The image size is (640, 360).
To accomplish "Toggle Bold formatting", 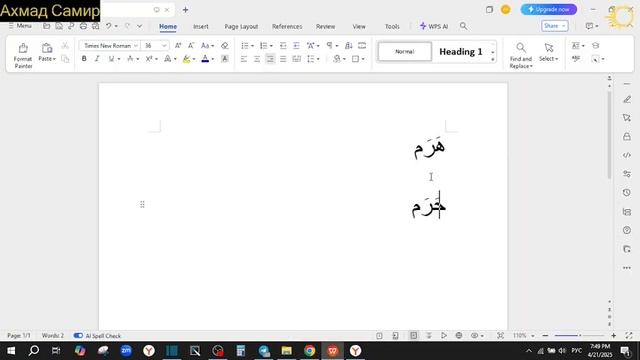I will coord(84,59).
